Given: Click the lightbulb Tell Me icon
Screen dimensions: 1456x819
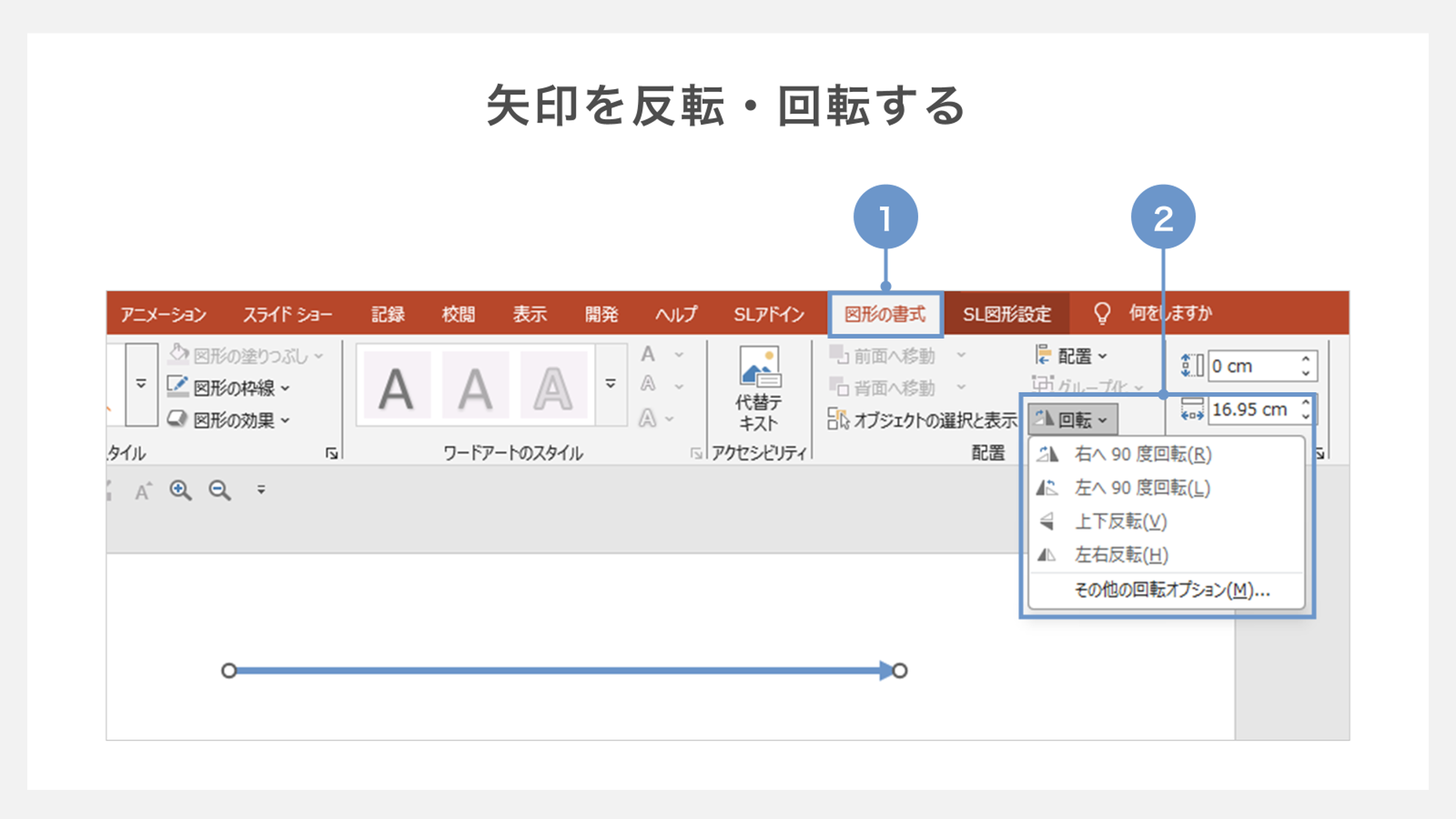Looking at the screenshot, I should pos(1102,314).
